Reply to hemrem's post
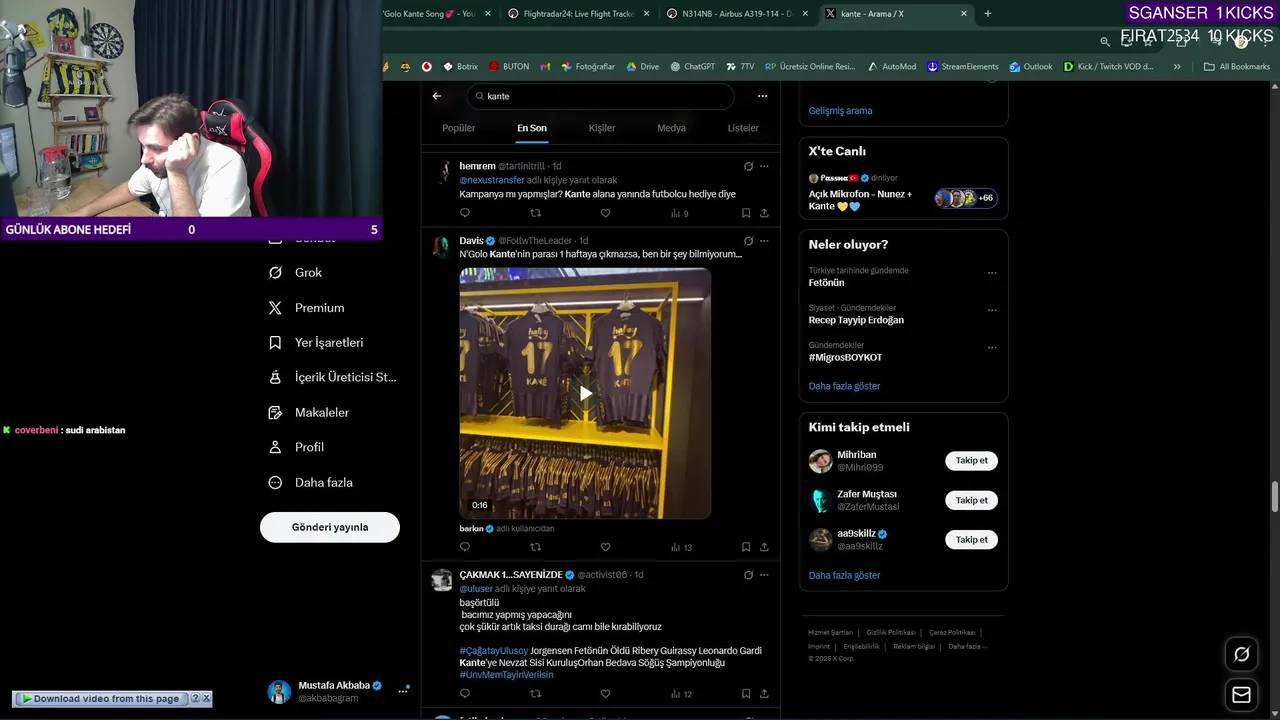Image resolution: width=1280 pixels, height=720 pixels. pyautogui.click(x=465, y=213)
